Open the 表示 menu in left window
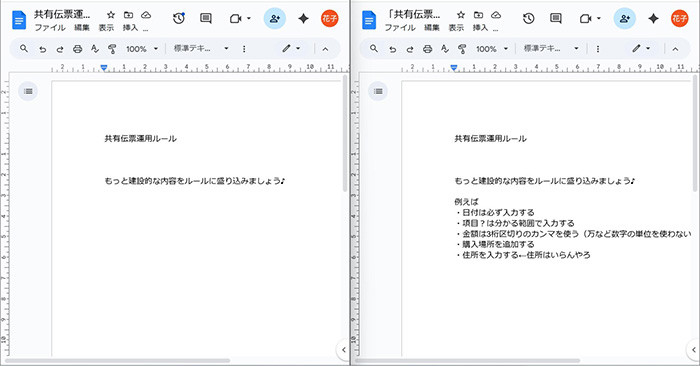The image size is (700, 366). click(x=106, y=28)
